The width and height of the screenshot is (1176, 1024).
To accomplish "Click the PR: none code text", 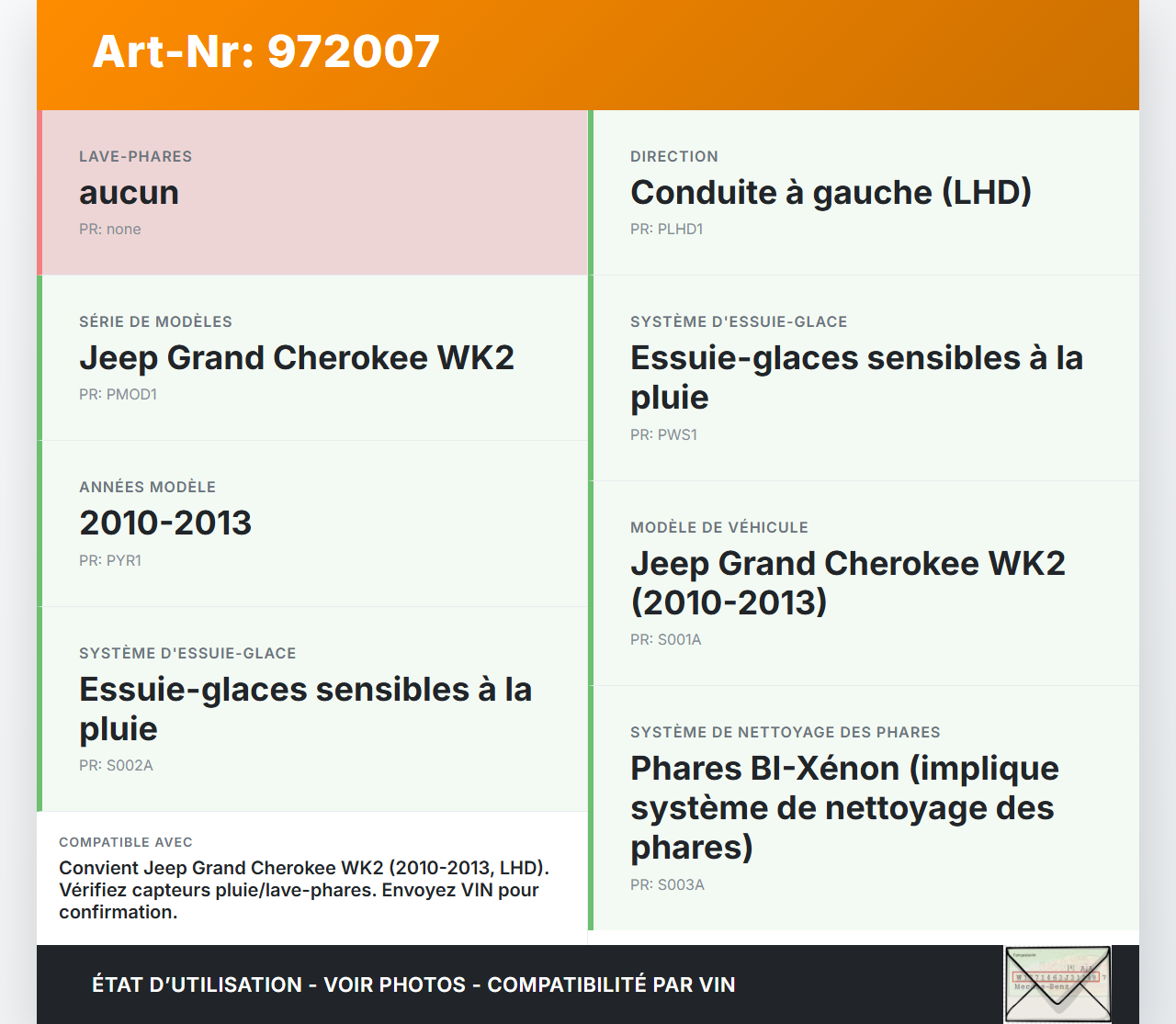I will [110, 230].
